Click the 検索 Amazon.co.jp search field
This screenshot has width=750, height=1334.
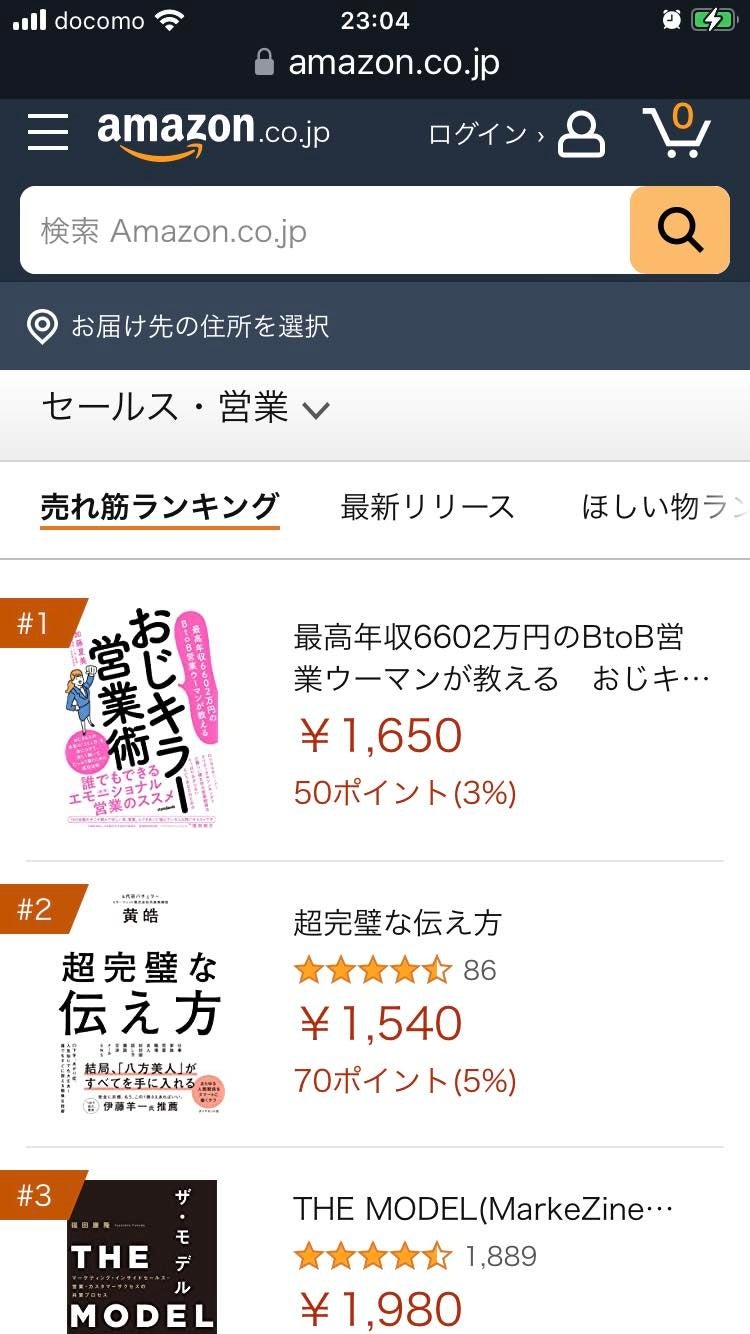click(325, 231)
